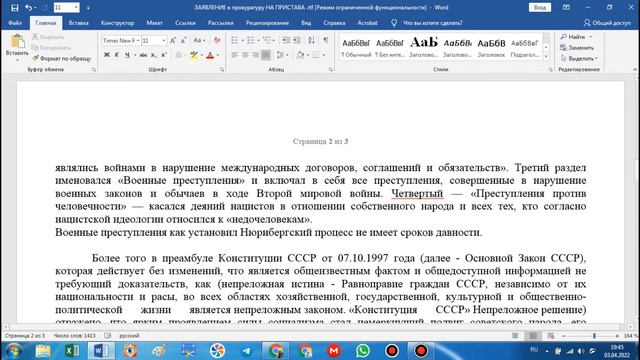
Task: Increase paragraph indent
Action: (297, 40)
